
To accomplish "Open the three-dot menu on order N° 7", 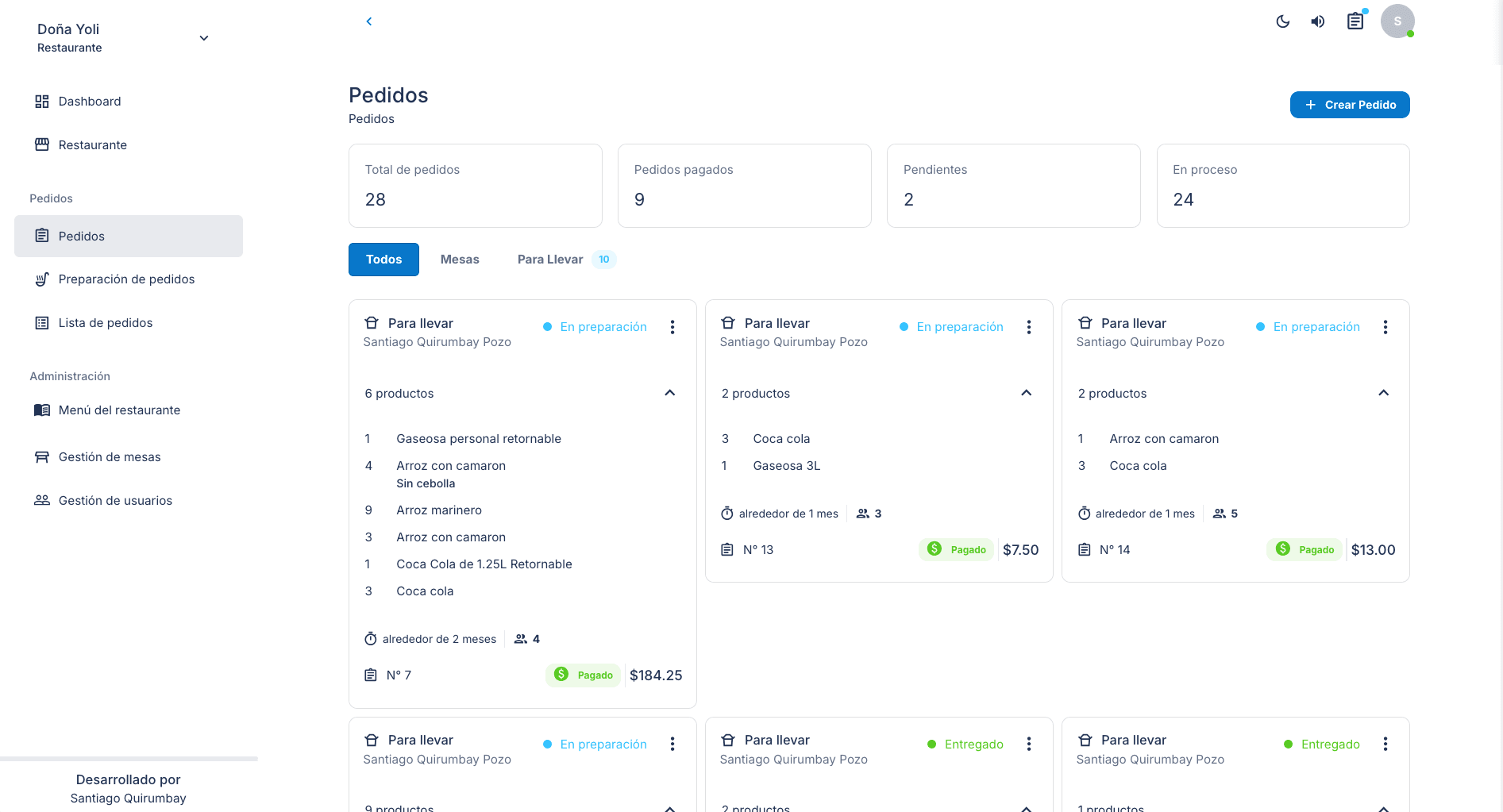I will (672, 326).
